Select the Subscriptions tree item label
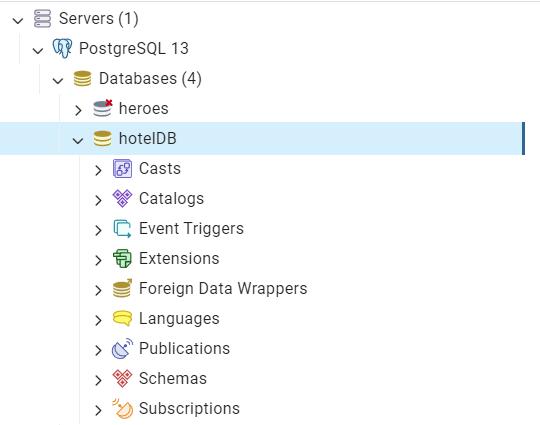Screen dimensions: 540x425 pyautogui.click(x=189, y=408)
